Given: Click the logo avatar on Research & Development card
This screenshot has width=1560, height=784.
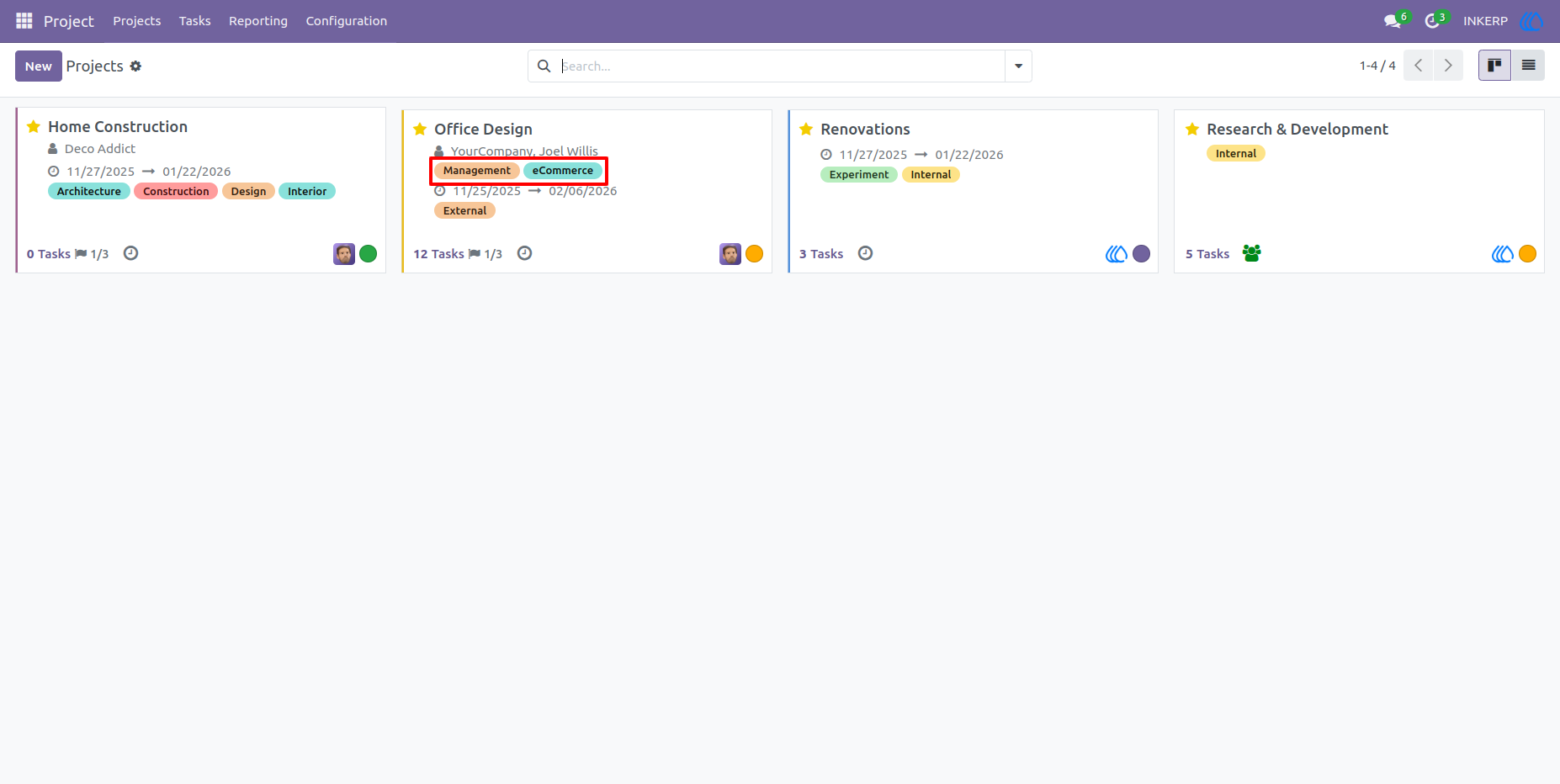Looking at the screenshot, I should (1503, 254).
